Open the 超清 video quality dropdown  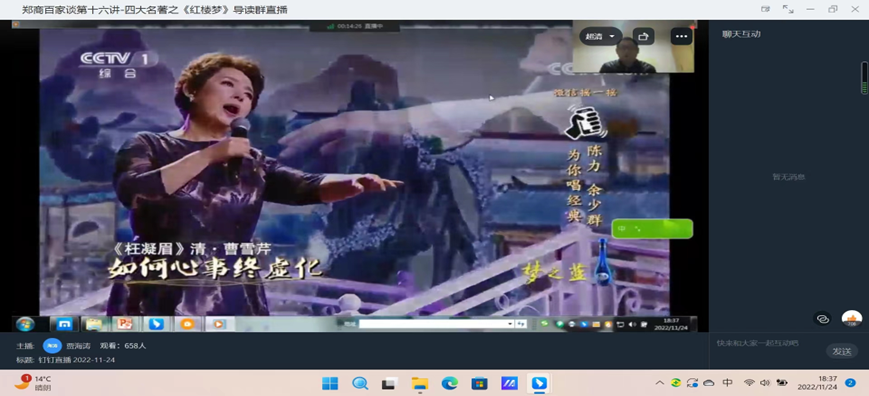(600, 37)
